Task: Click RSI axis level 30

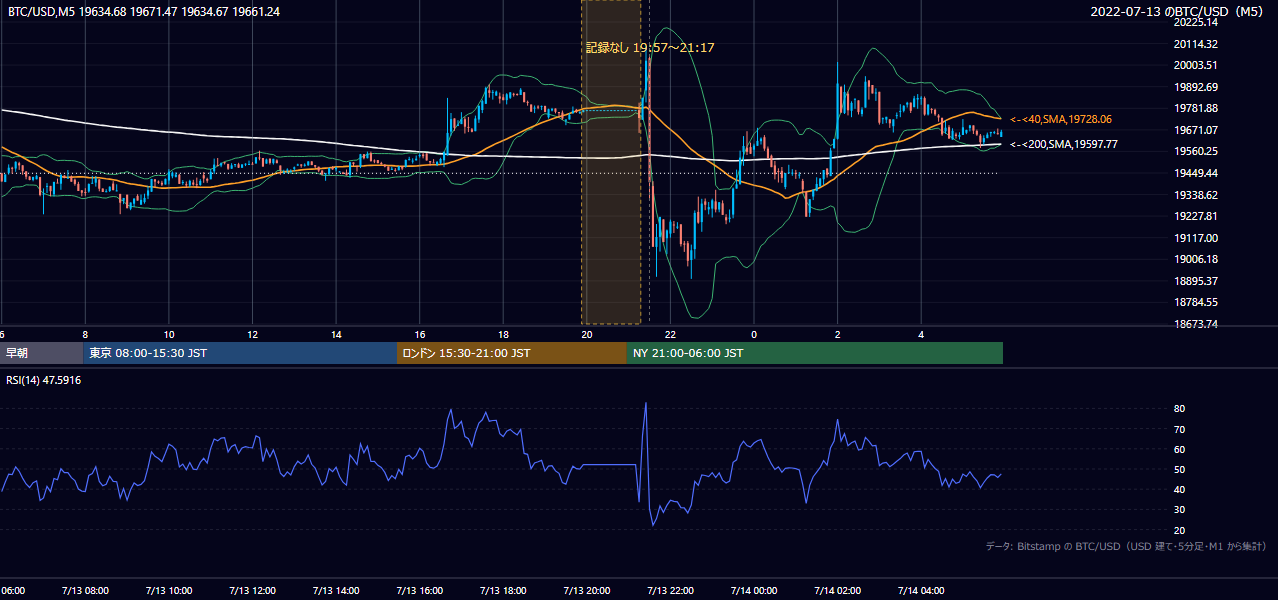Action: (1179, 510)
